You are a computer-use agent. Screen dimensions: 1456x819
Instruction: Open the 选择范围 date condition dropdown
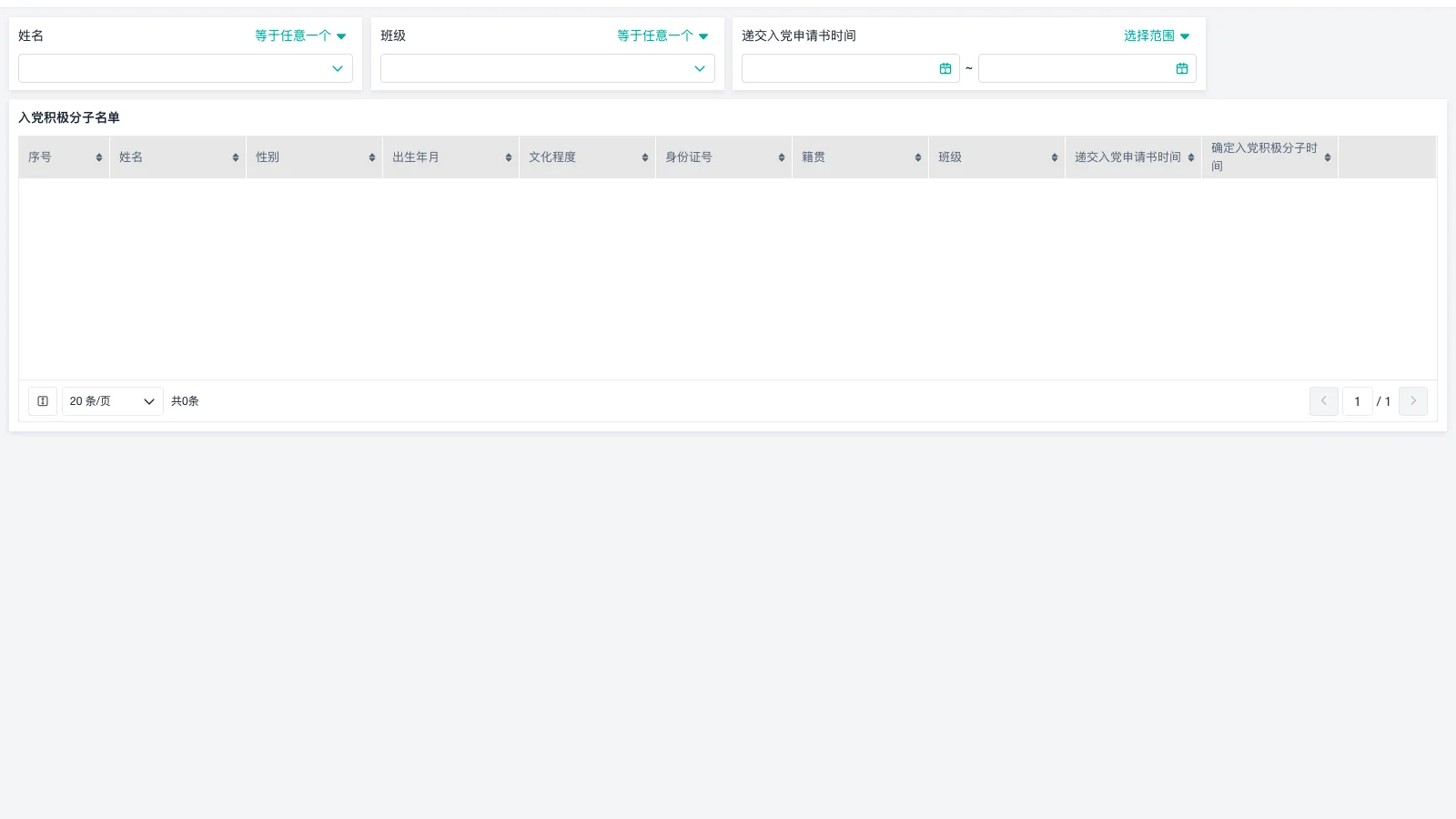coord(1157,35)
